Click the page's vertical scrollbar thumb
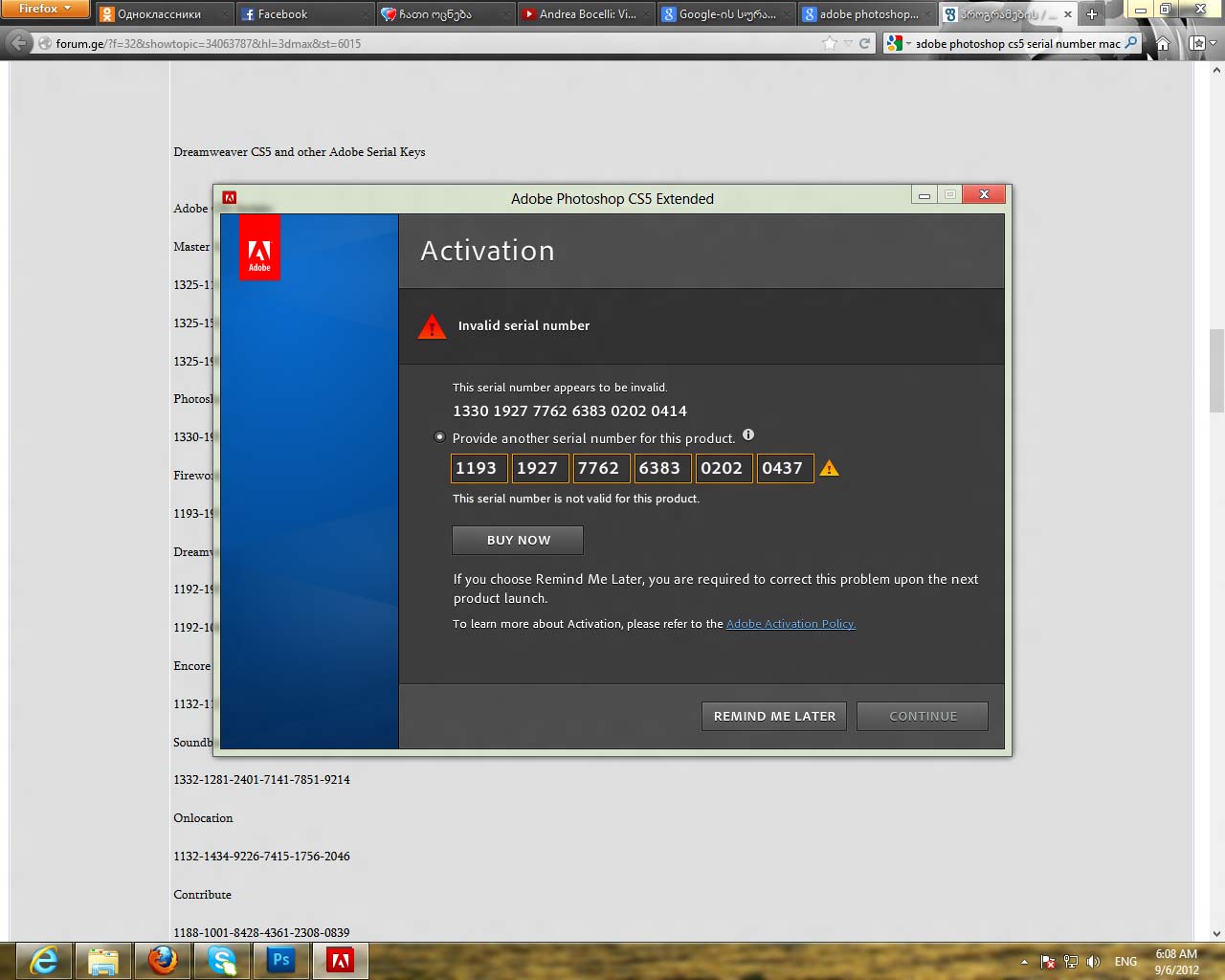The image size is (1225, 980). pyautogui.click(x=1216, y=369)
